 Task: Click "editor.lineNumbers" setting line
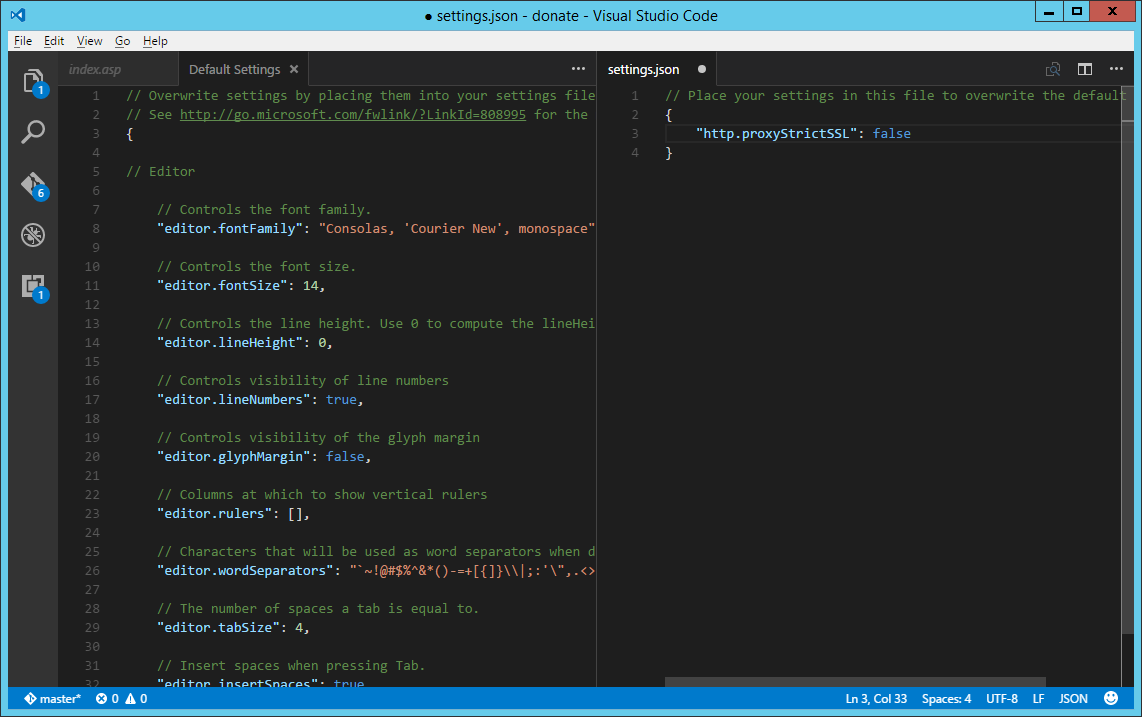(x=260, y=399)
